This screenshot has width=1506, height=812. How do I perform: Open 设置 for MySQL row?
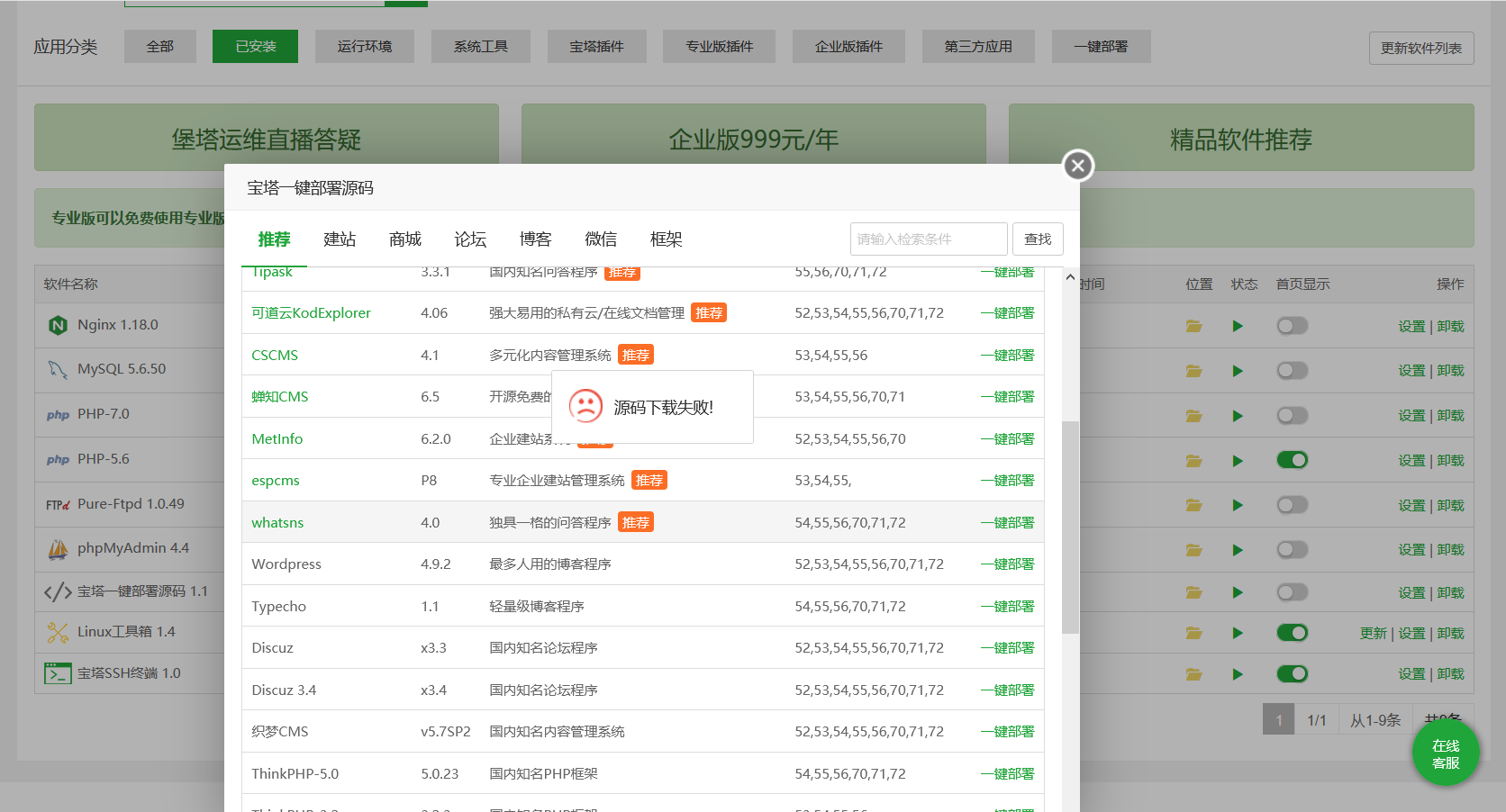pyautogui.click(x=1411, y=371)
